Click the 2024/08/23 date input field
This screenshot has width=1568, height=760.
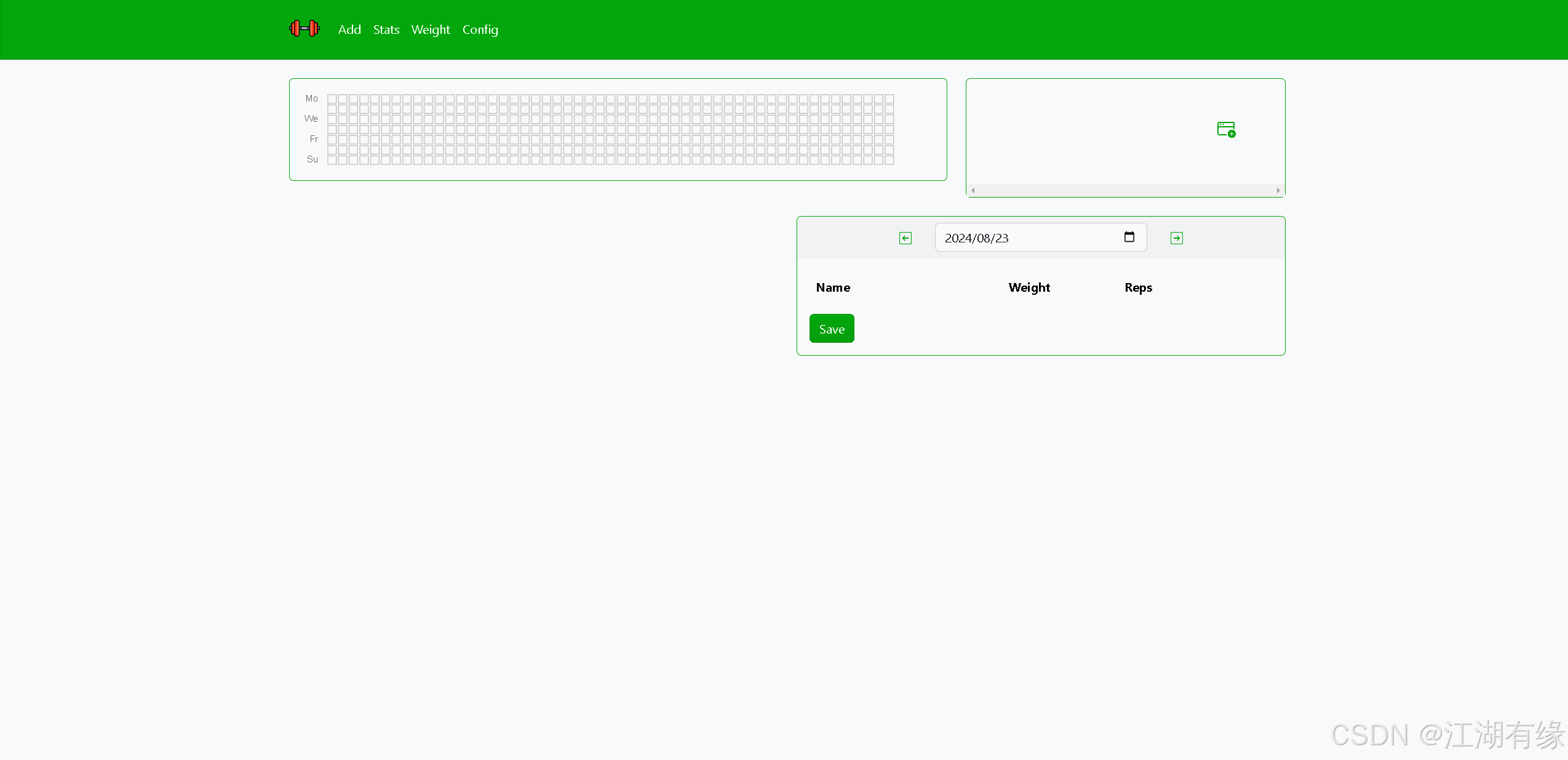(x=1021, y=238)
